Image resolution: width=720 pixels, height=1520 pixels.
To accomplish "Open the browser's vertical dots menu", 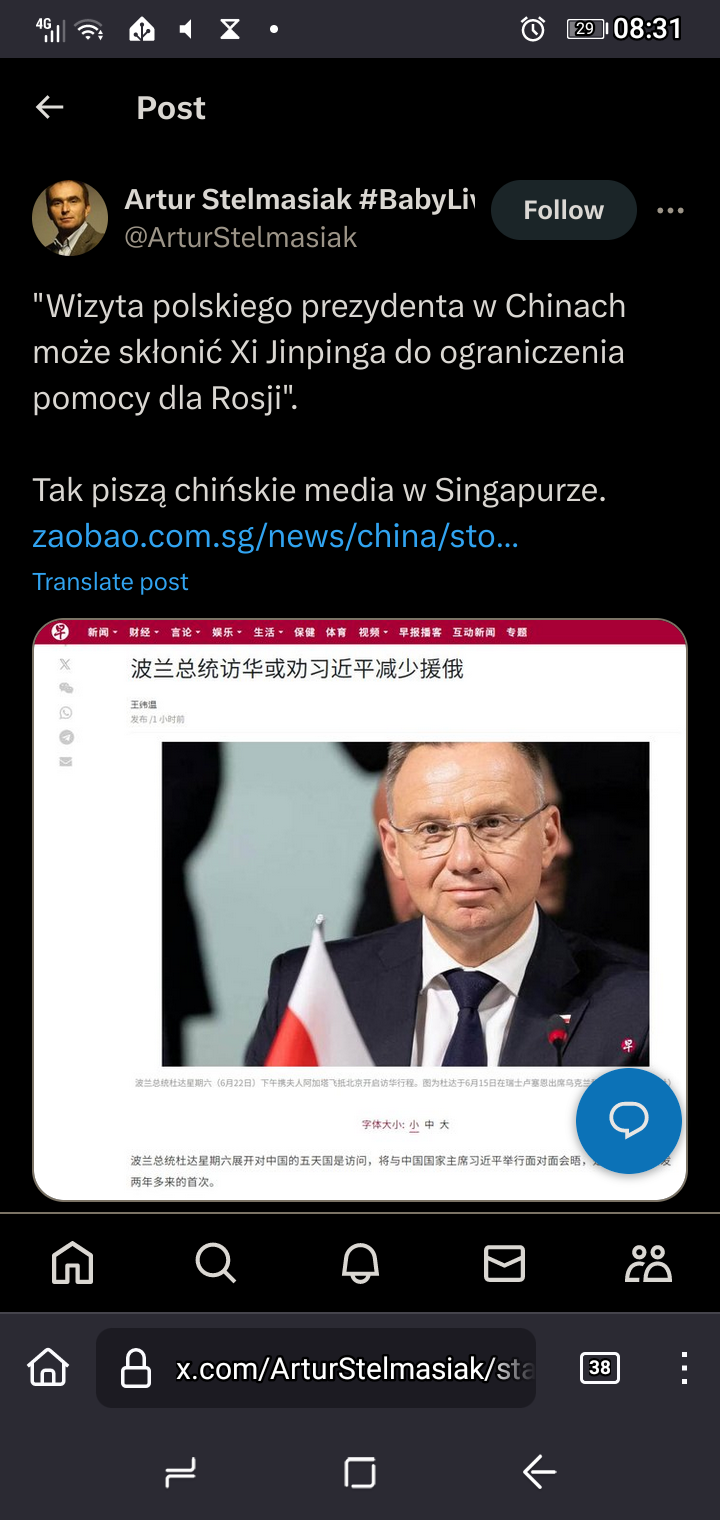I will coord(684,1368).
